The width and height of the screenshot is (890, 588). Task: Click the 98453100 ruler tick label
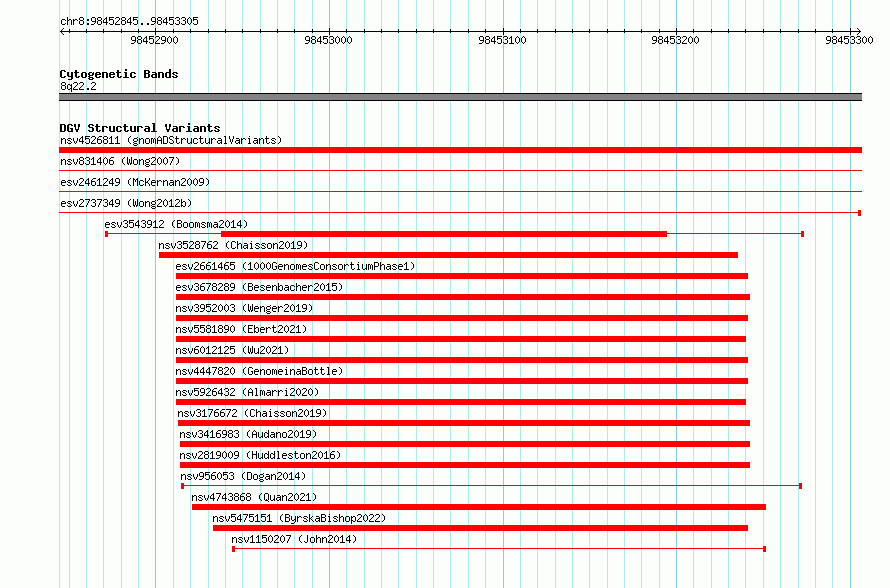(502, 40)
